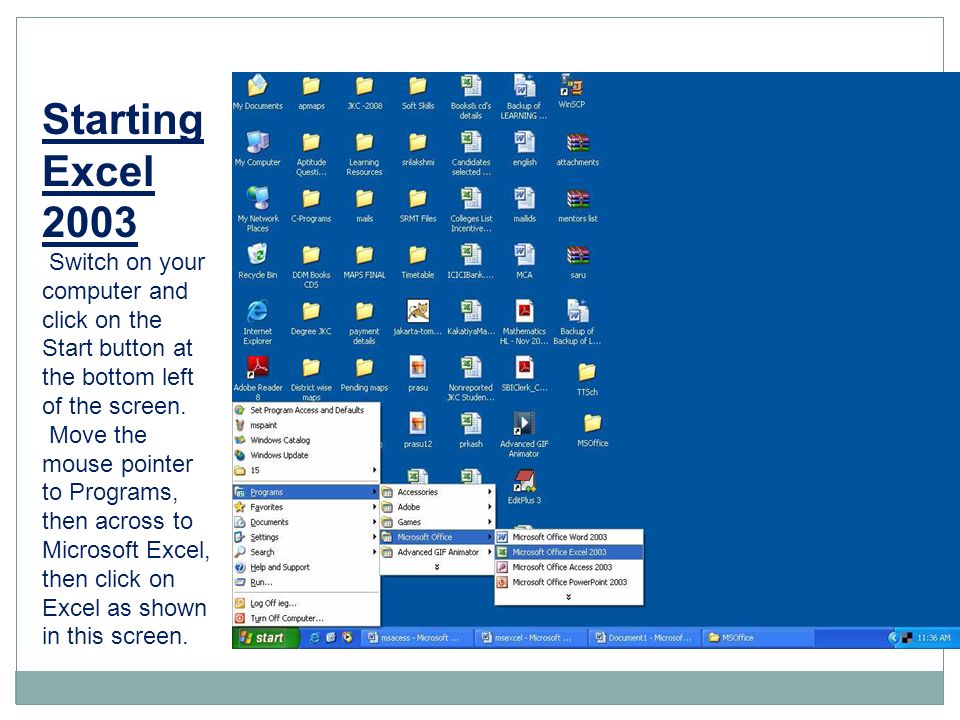Open the mentors list archive icon

pos(577,204)
